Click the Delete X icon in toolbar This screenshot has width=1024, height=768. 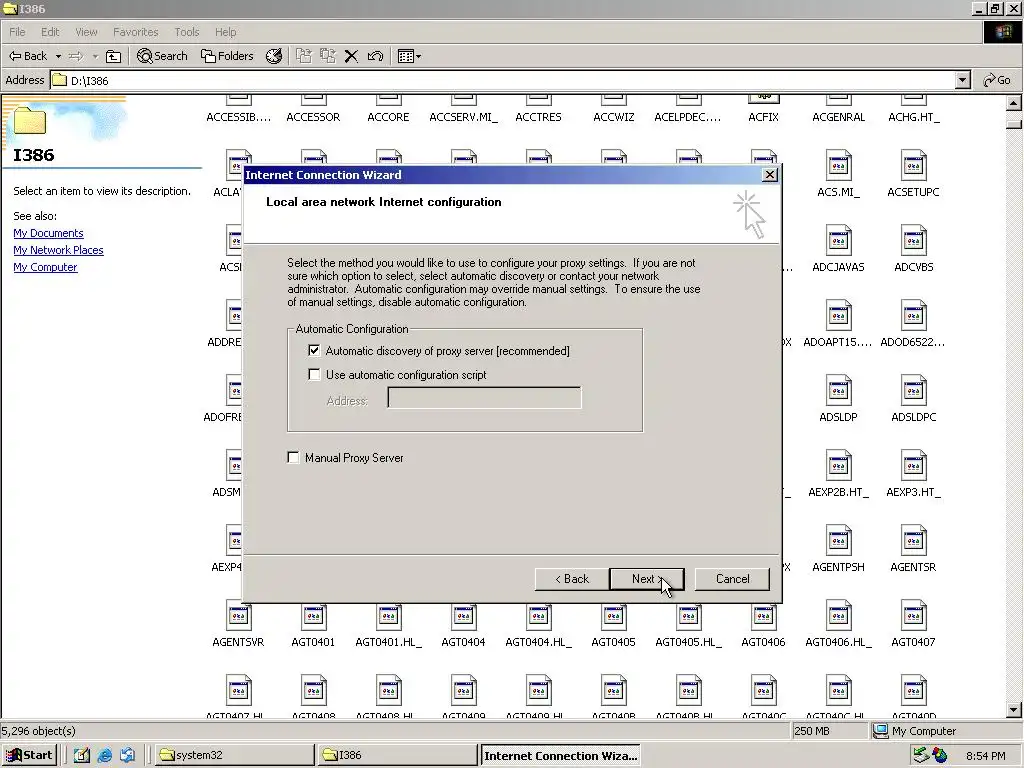(351, 56)
